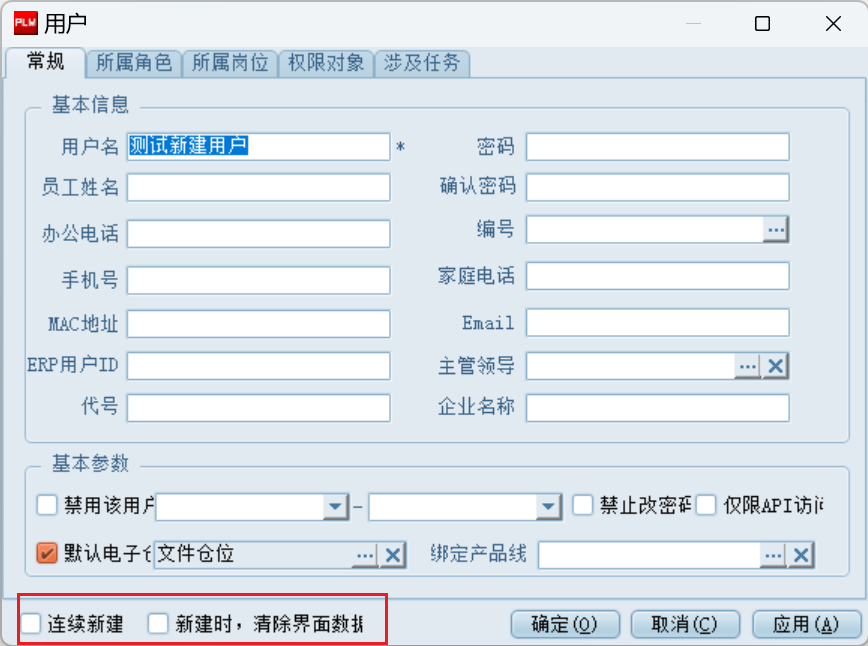Confirm with the 确定(O) button
868x646 pixels.
pyautogui.click(x=565, y=624)
